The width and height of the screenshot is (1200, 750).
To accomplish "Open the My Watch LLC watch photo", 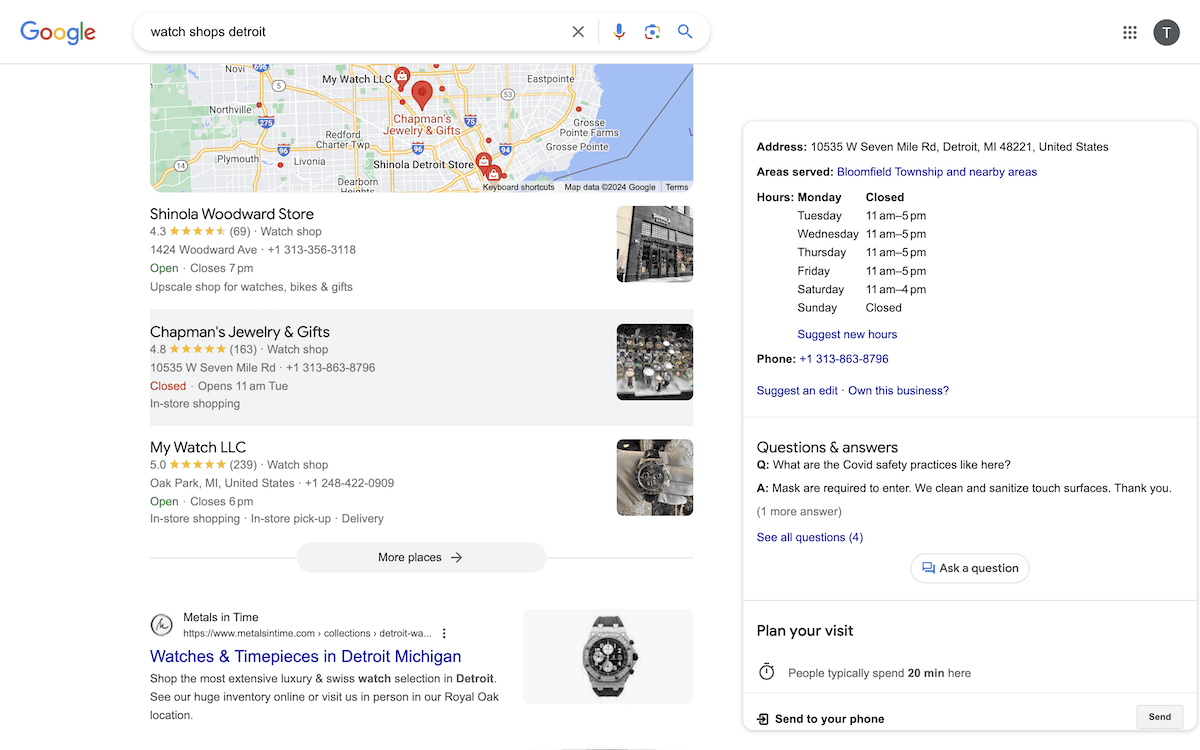I will (x=655, y=477).
